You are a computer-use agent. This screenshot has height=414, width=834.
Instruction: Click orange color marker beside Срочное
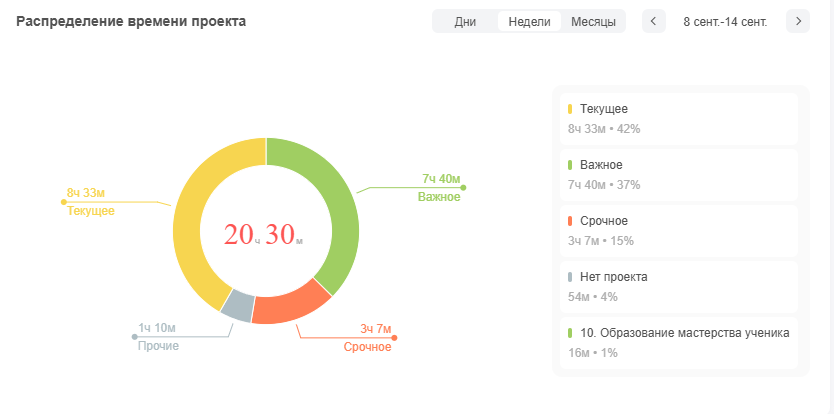coord(570,220)
